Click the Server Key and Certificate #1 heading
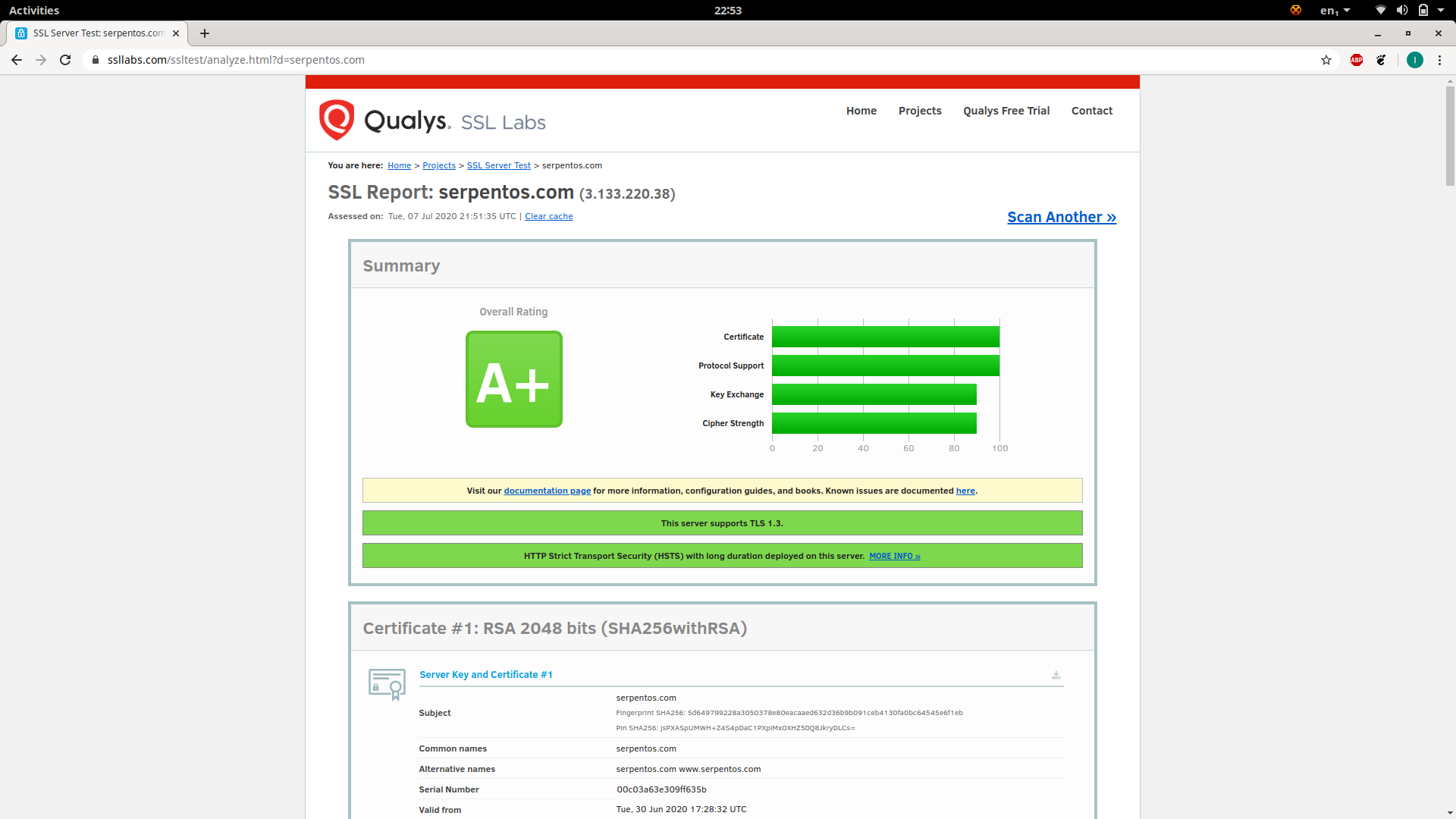The image size is (1456, 819). click(486, 674)
